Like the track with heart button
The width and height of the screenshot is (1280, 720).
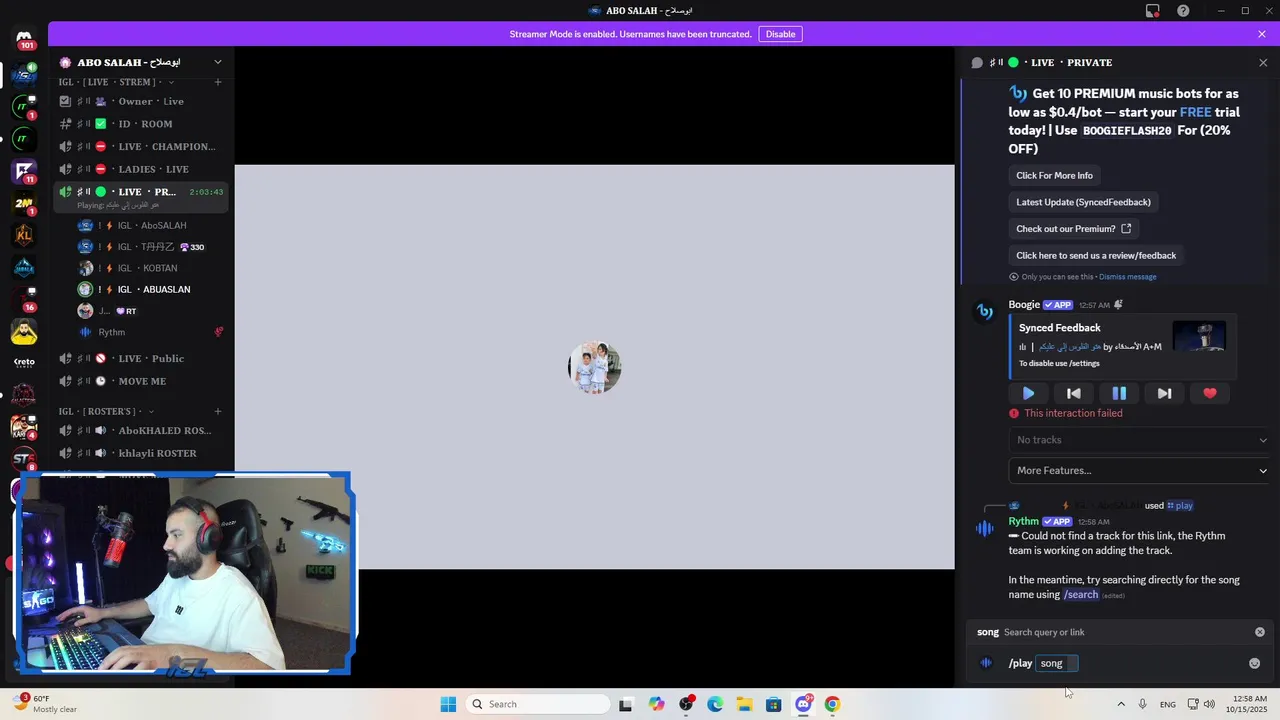[1210, 393]
